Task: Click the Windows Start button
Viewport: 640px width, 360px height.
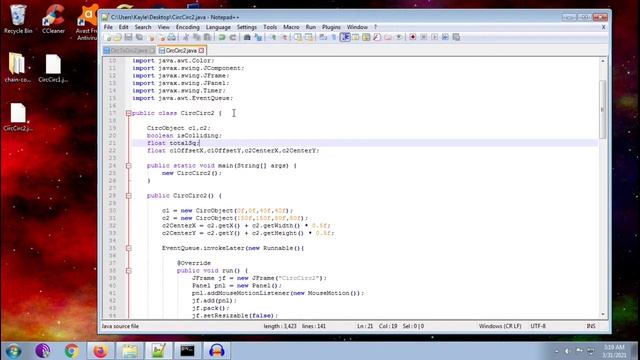Action: point(13,351)
